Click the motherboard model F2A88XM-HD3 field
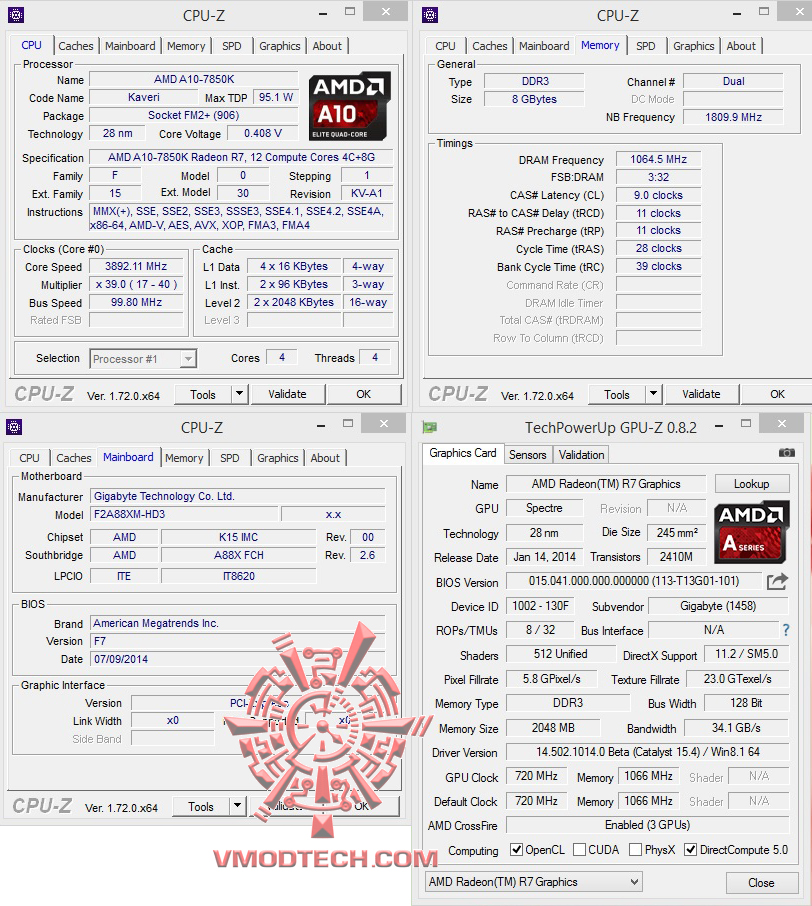Viewport: 812px width, 906px height. click(x=186, y=514)
